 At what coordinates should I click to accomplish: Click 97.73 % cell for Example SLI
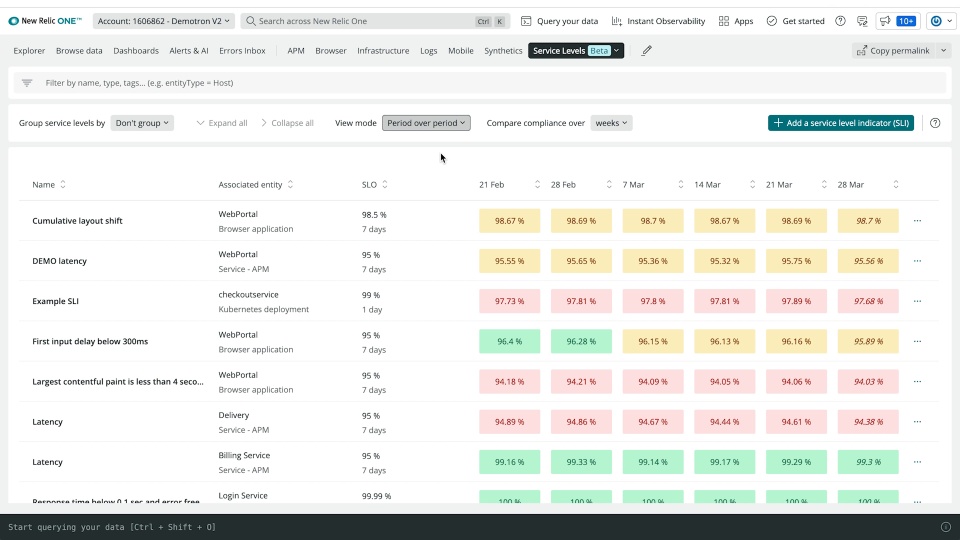(509, 301)
